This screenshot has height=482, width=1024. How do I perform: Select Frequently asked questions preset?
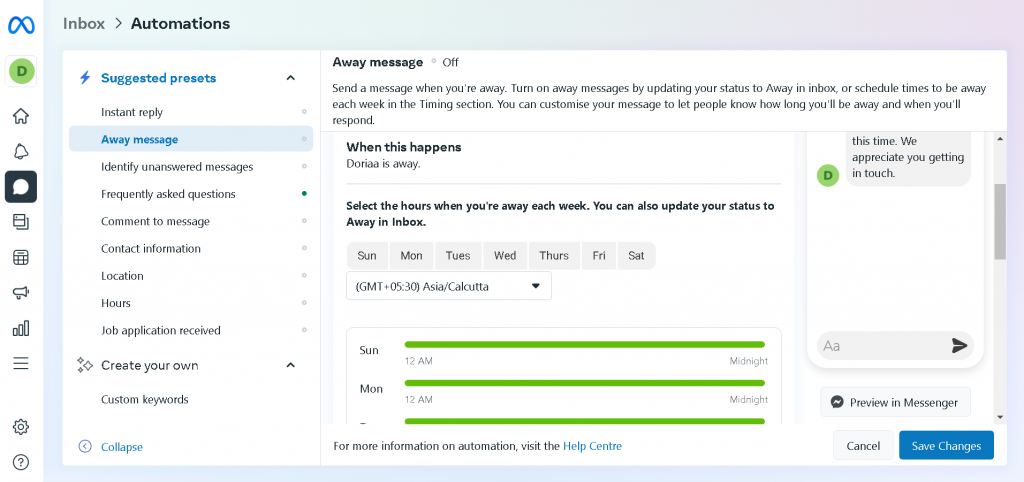point(168,194)
